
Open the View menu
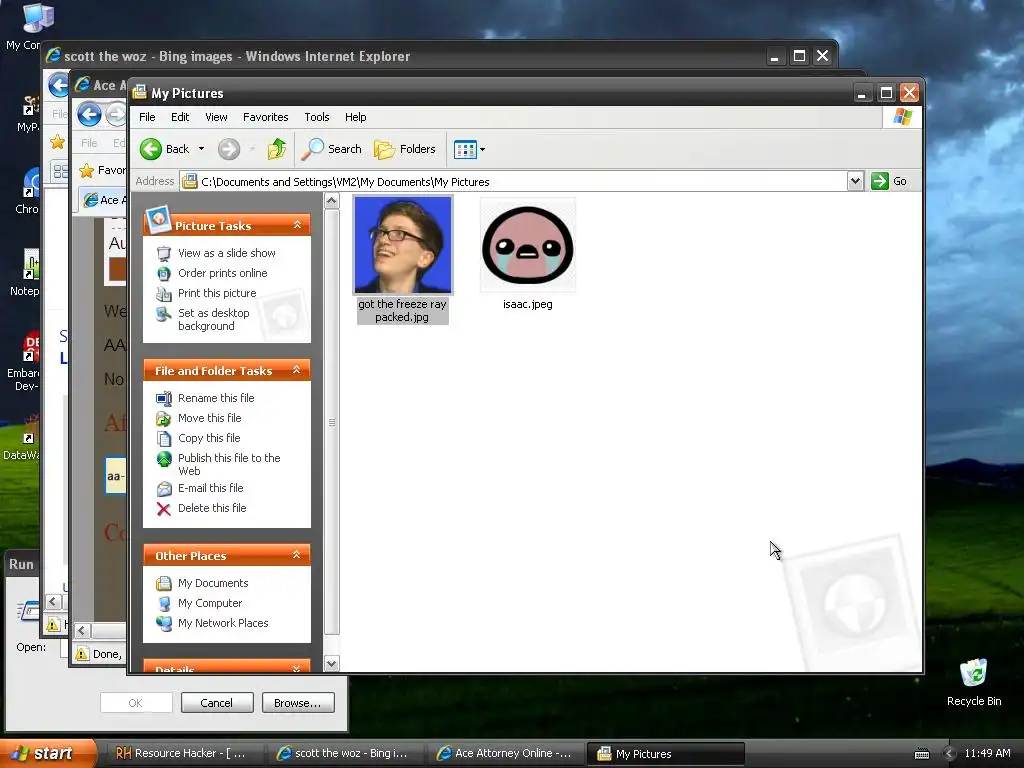216,117
